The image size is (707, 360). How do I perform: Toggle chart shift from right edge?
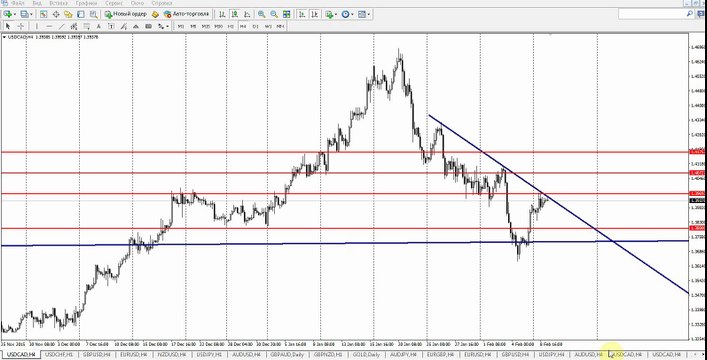click(314, 14)
